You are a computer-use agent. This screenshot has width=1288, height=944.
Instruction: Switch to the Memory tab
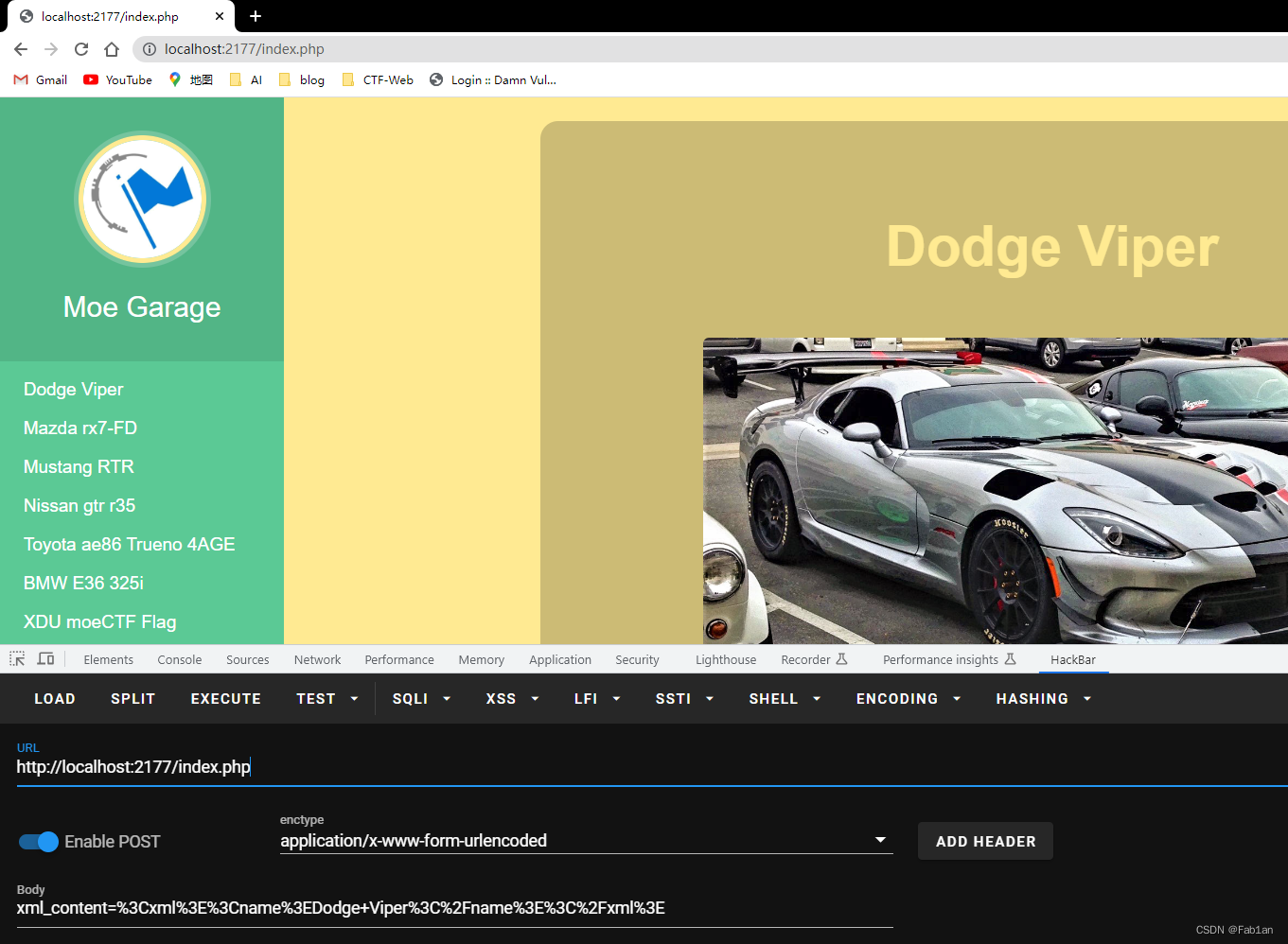point(482,659)
